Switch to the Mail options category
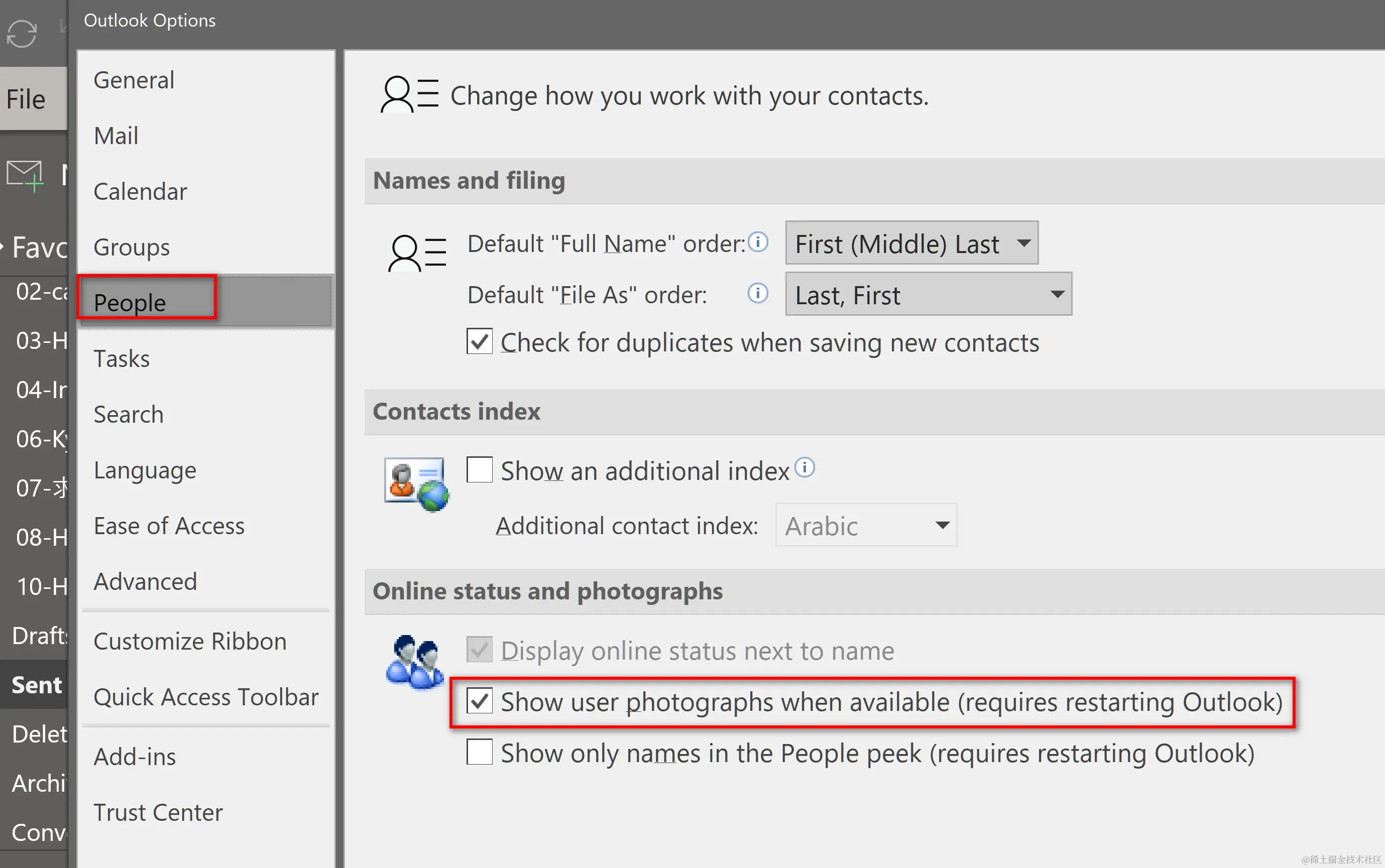Screen dimensions: 1385x868 pyautogui.click(x=116, y=136)
